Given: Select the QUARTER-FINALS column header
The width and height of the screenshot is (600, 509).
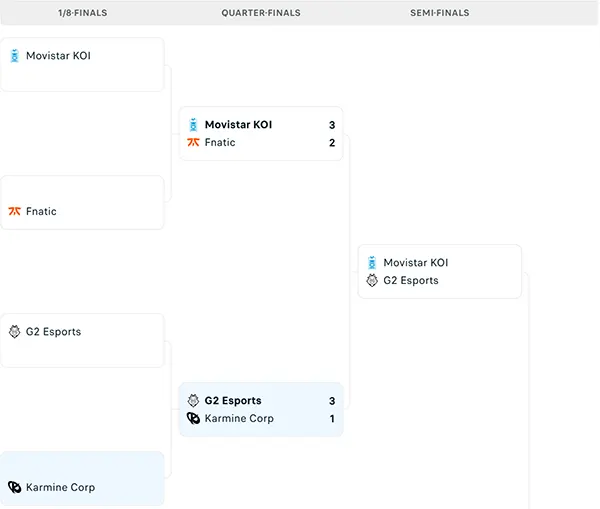Looking at the screenshot, I should 261,13.
